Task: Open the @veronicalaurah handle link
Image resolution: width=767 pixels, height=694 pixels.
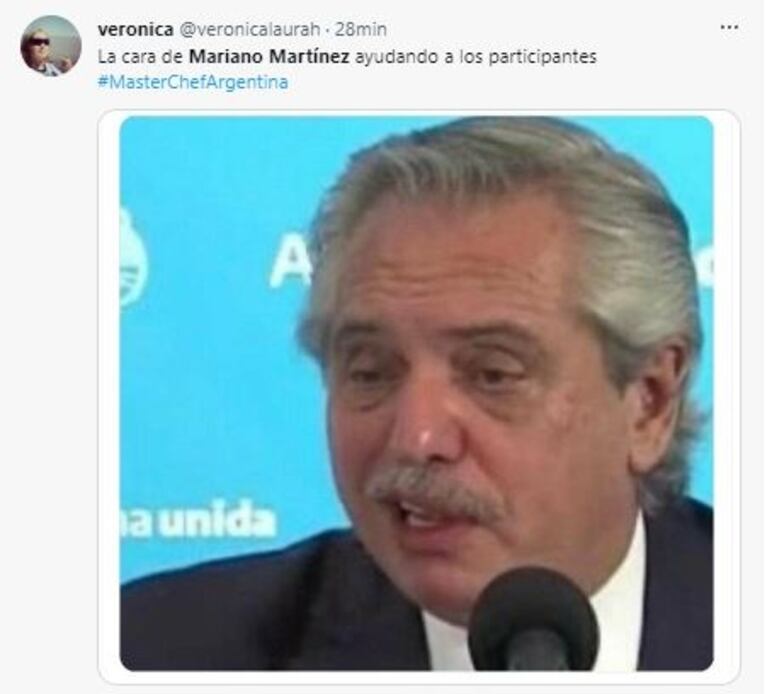Action: coord(250,29)
